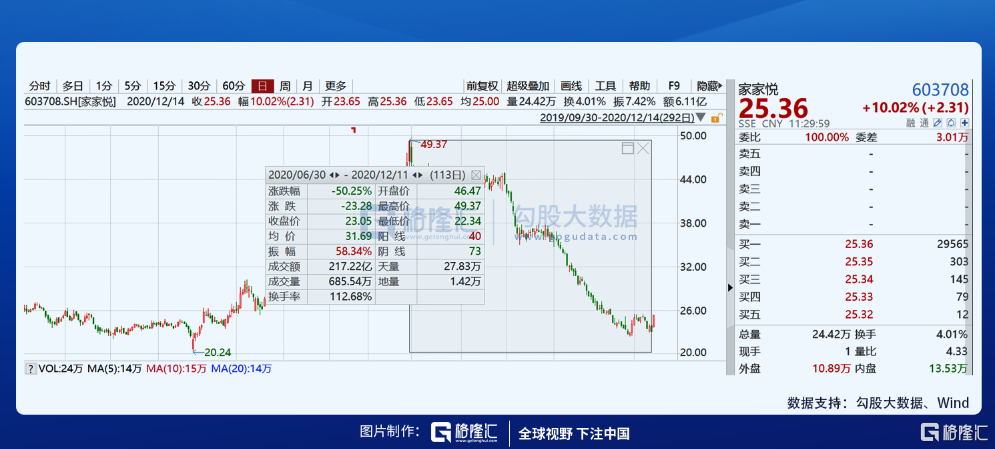The height and width of the screenshot is (449, 995).
Task: Switch to the 周 weekly K-line tab
Action: pyautogui.click(x=285, y=86)
